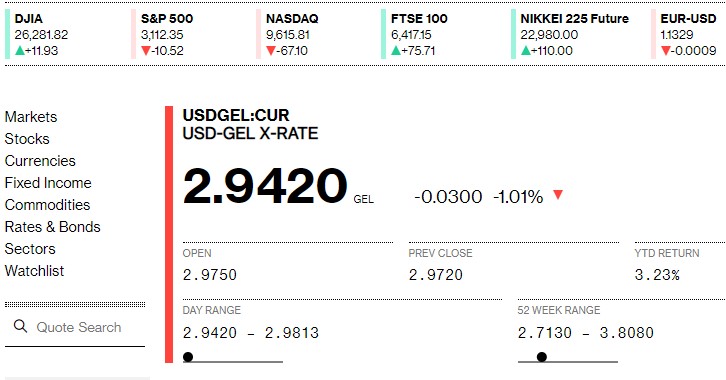Click the red down triangle beside -1.01%
The width and height of the screenshot is (726, 380).
(x=558, y=194)
